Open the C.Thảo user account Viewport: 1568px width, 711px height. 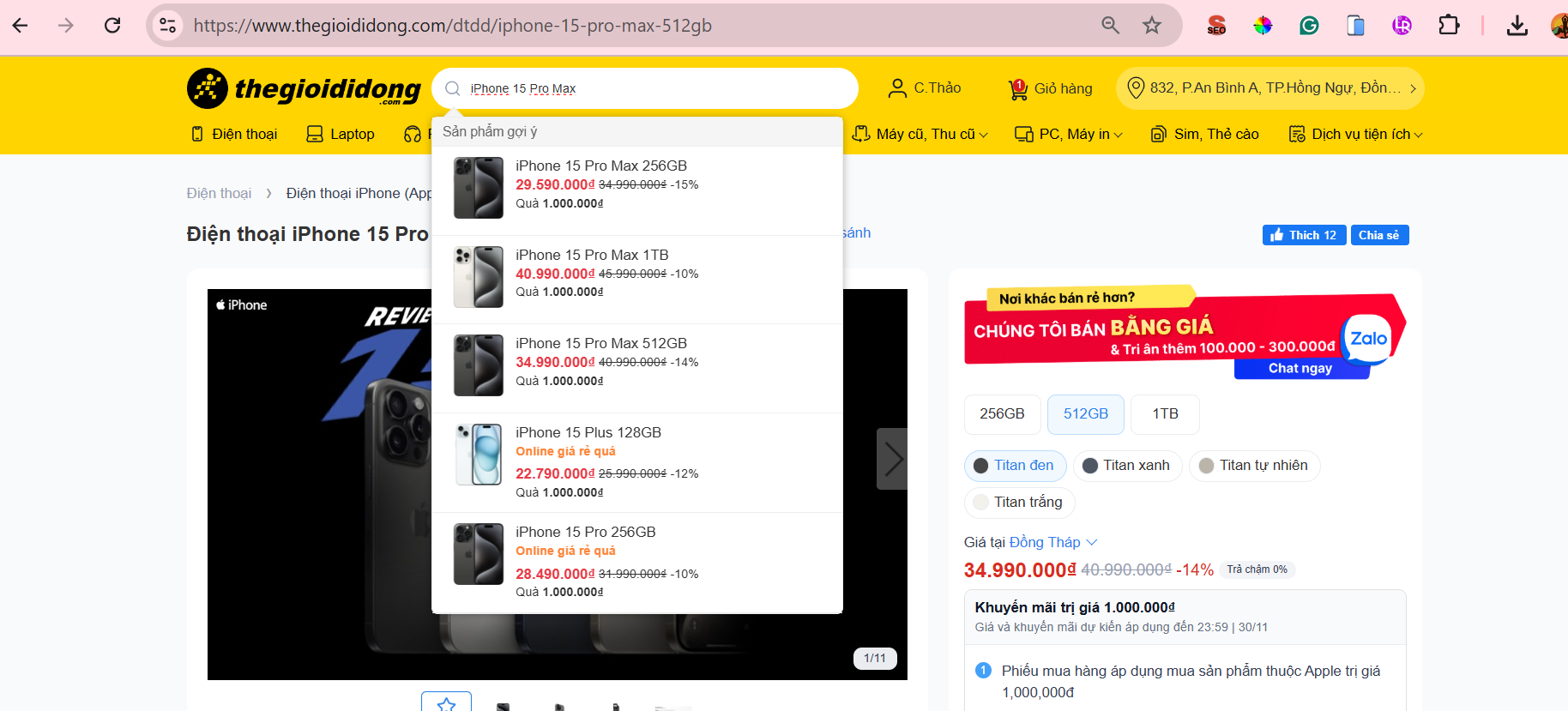click(925, 88)
